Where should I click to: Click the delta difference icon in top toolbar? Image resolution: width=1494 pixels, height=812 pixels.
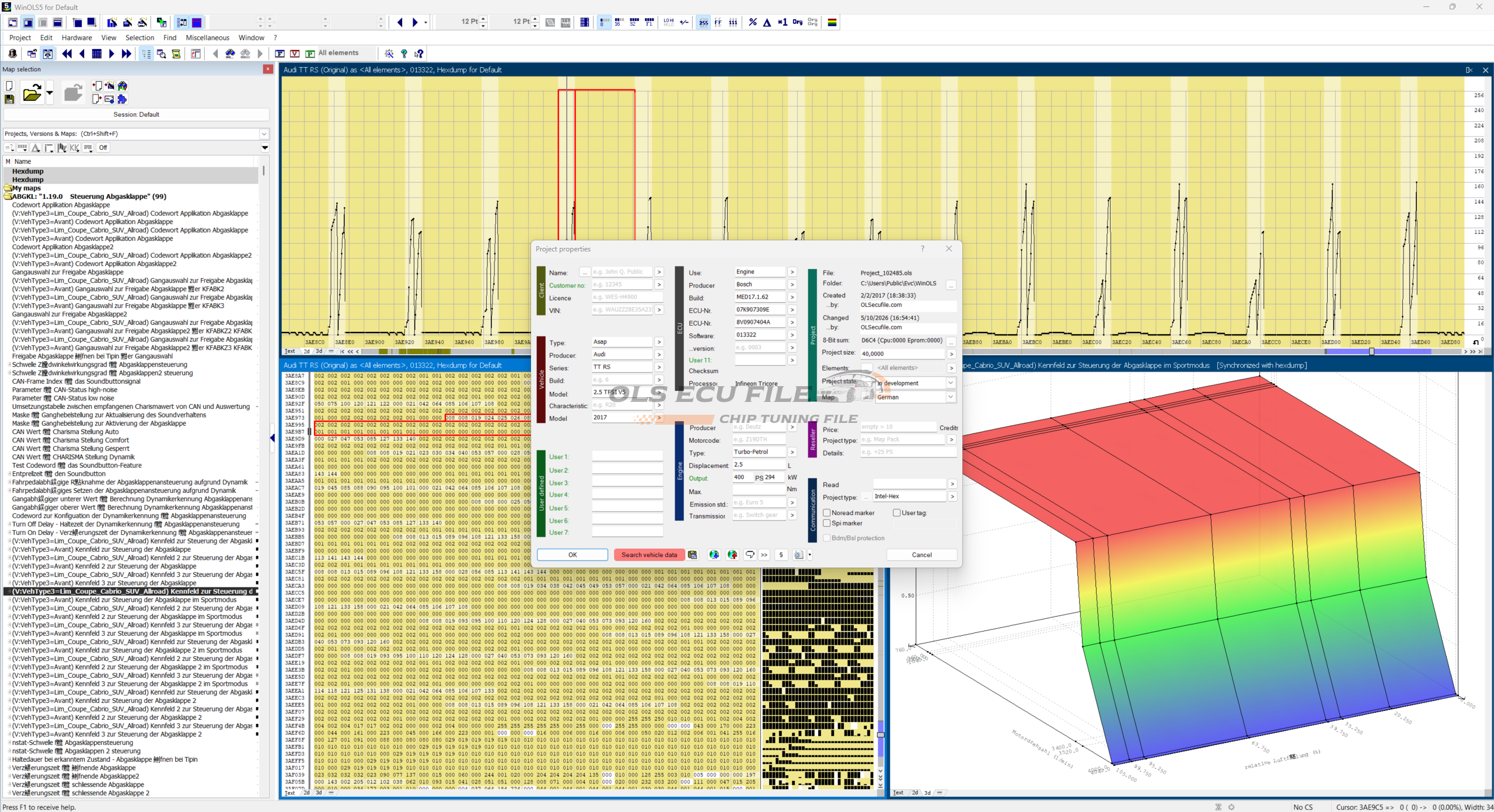click(767, 22)
